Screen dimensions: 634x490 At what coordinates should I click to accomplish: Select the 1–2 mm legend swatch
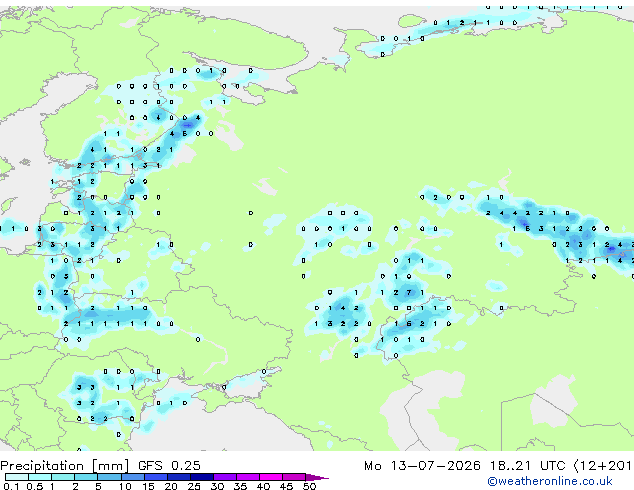(x=63, y=477)
